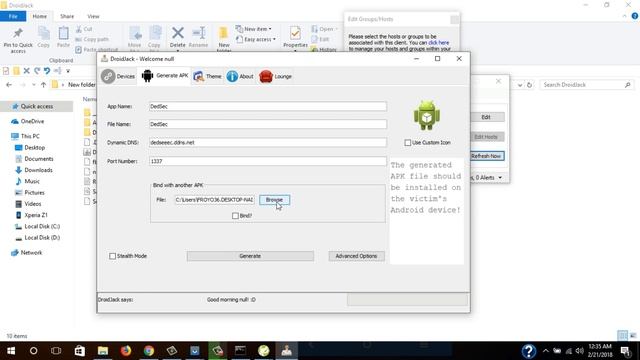Viewport: 640px width, 360px height.
Task: Select Pictures in the navigation pane
Action: tap(34, 193)
